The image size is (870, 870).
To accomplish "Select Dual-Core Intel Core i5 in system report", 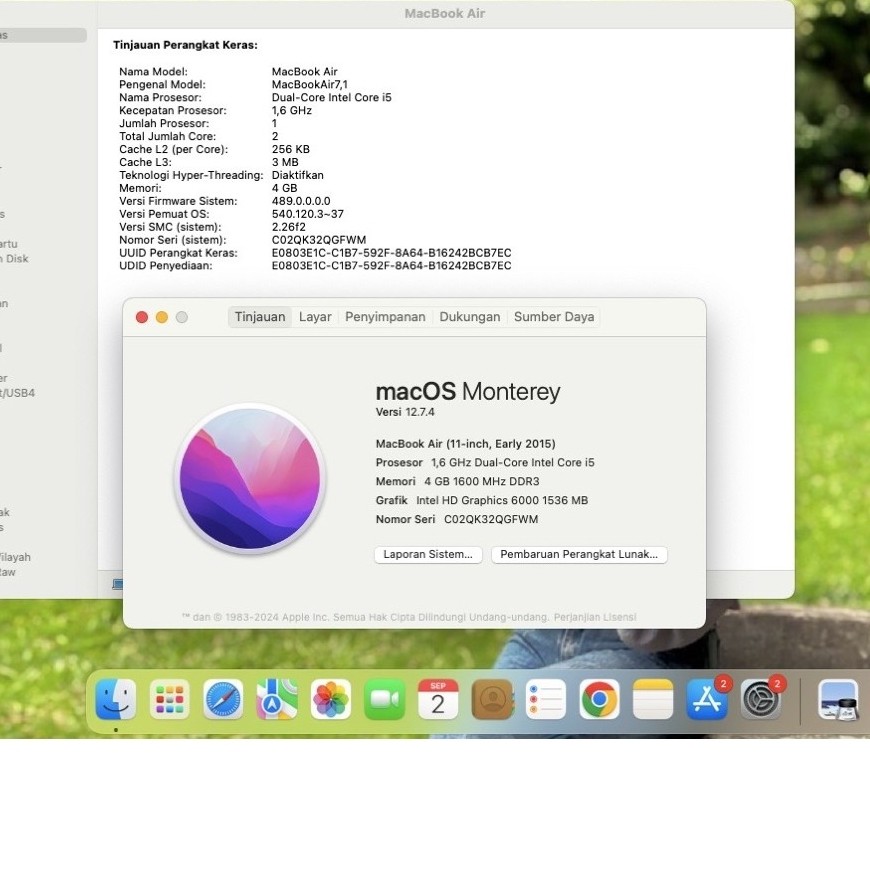I will pos(331,97).
